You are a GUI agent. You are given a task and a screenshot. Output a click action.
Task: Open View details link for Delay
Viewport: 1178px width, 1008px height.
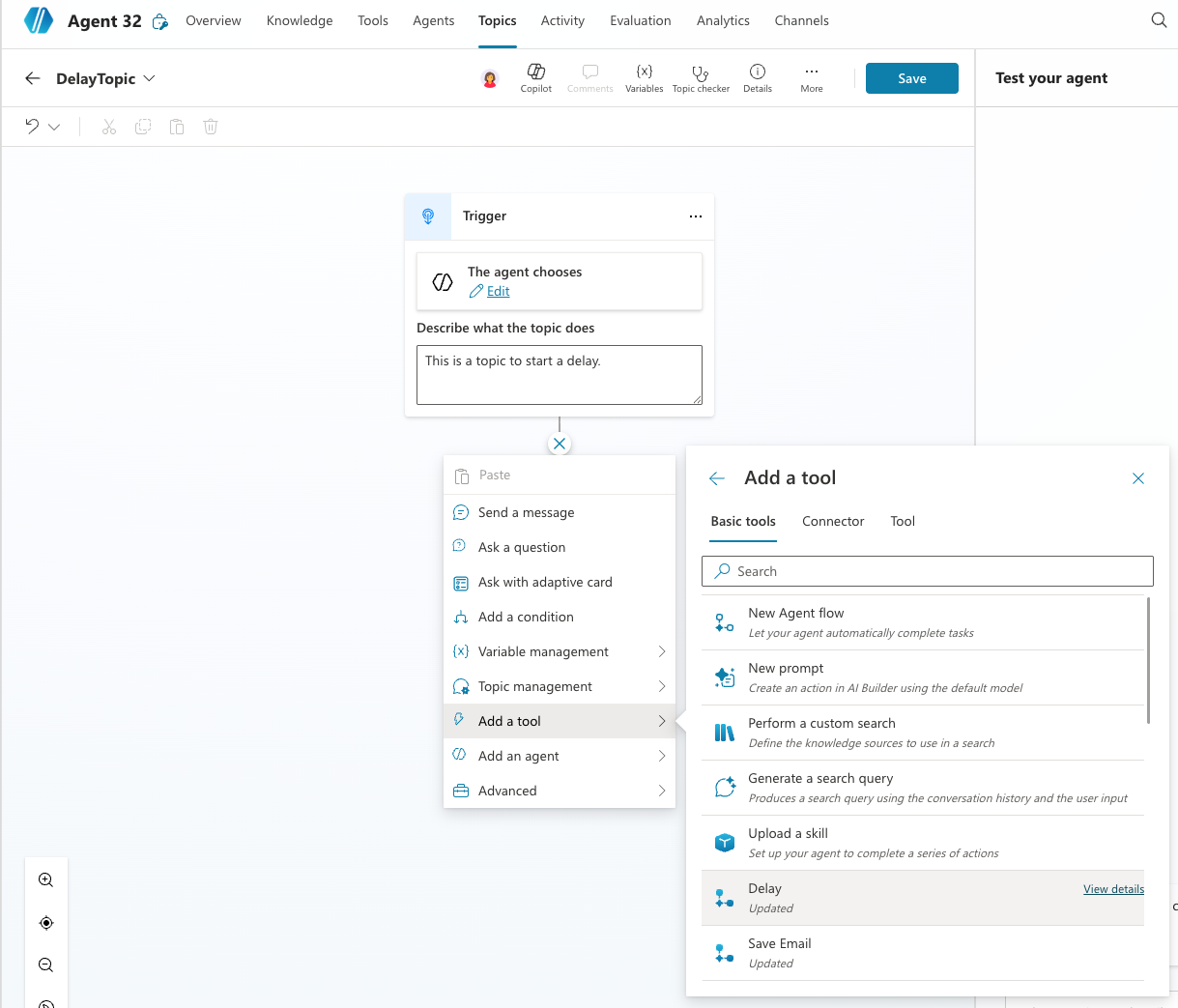click(1113, 889)
